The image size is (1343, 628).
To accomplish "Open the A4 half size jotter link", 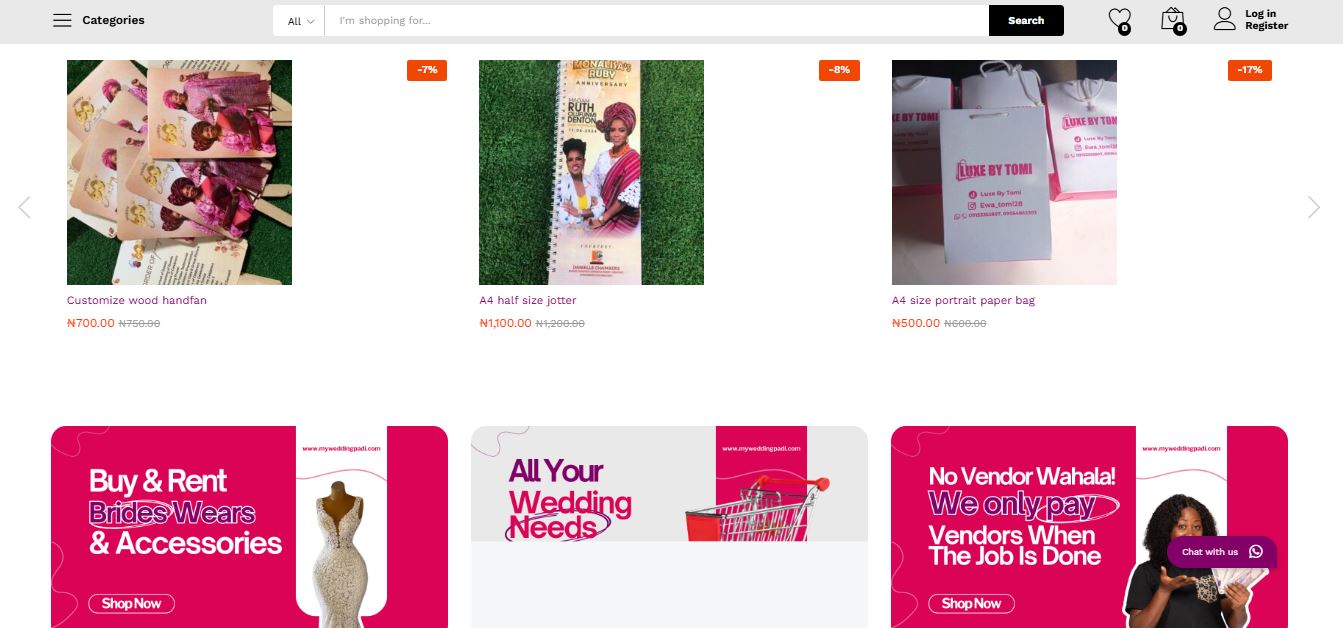I will click(528, 300).
